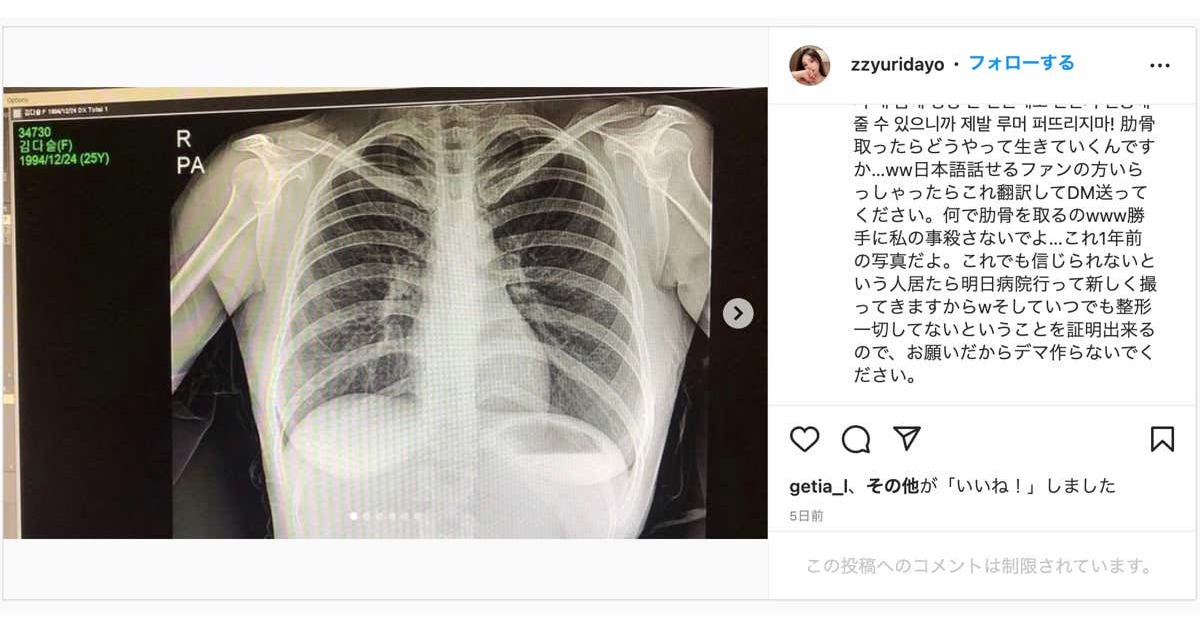Screen dimensions: 1200x628
Task: Save post with bookmark icon
Action: pos(1162,439)
